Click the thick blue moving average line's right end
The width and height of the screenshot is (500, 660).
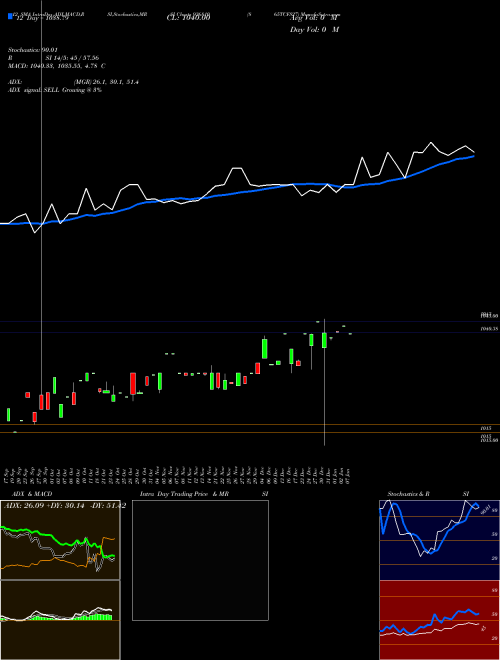[x=473, y=156]
